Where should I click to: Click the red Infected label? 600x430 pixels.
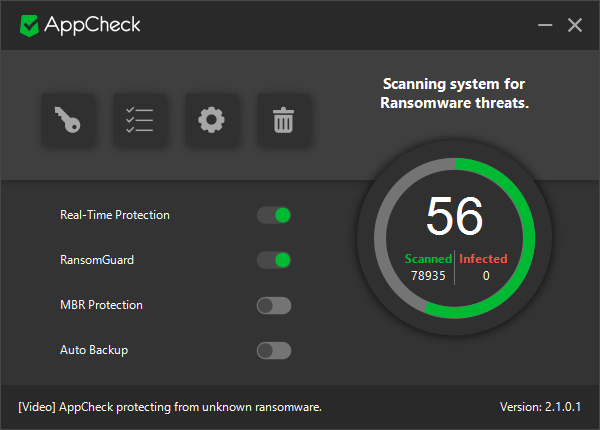(x=483, y=259)
